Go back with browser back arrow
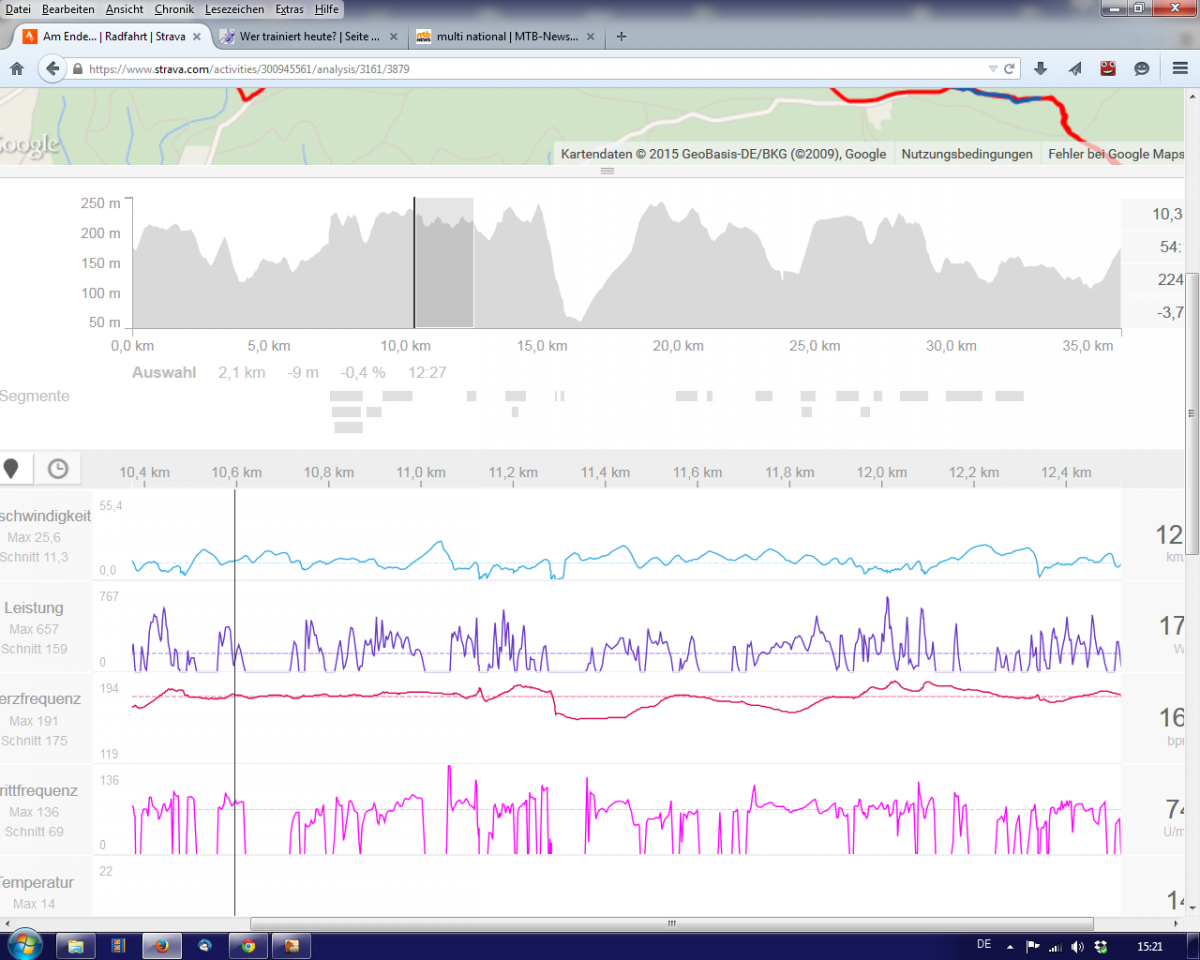The width and height of the screenshot is (1200, 960). coord(52,69)
